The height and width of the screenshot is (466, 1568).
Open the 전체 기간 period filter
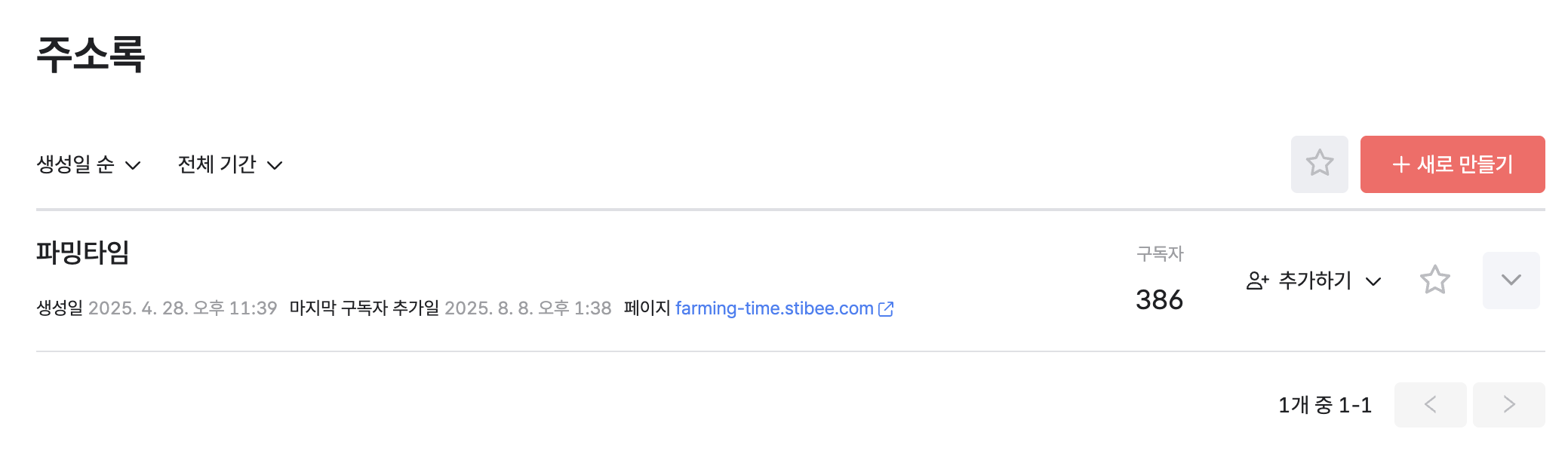tap(230, 164)
